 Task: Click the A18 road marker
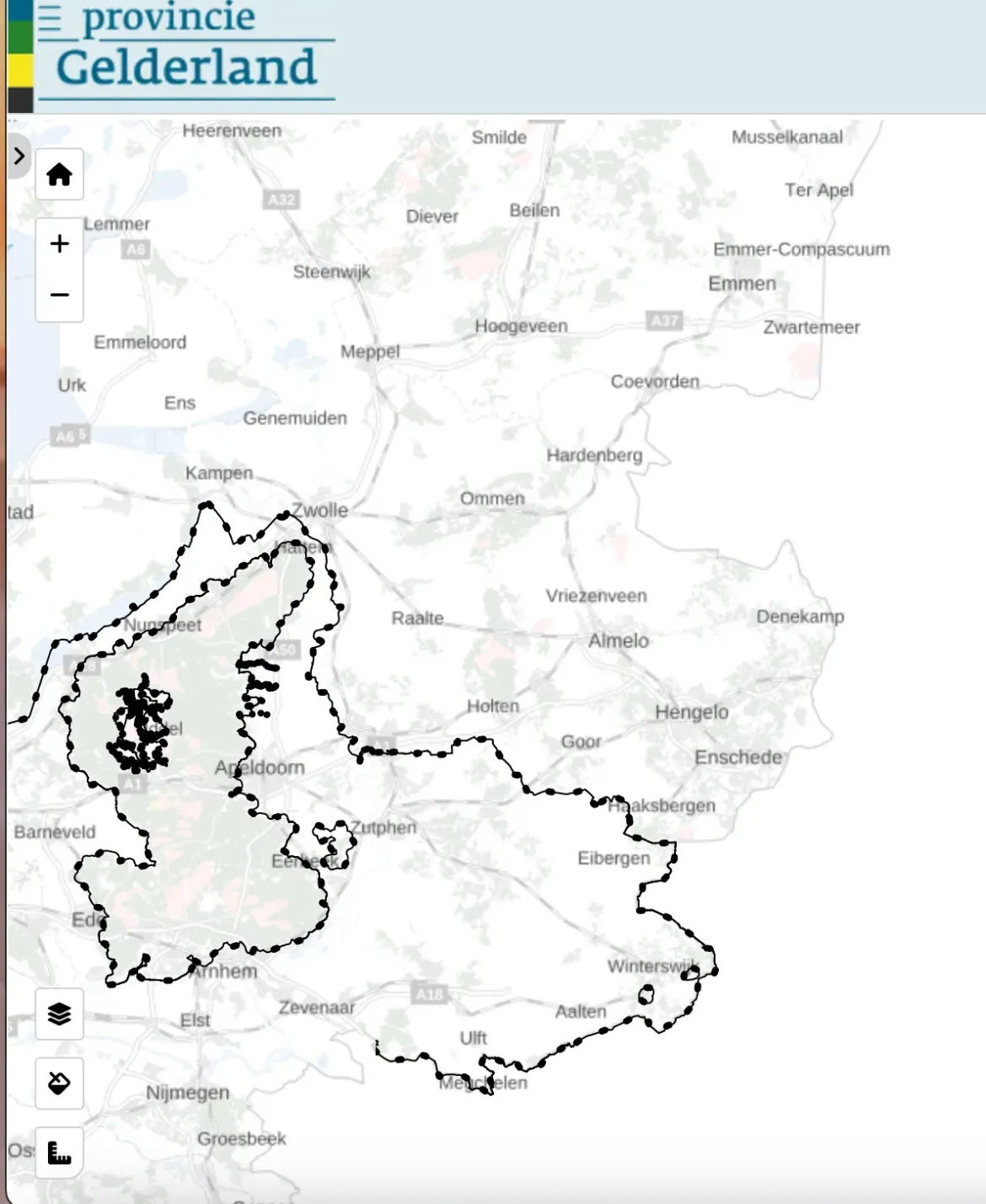coord(430,994)
